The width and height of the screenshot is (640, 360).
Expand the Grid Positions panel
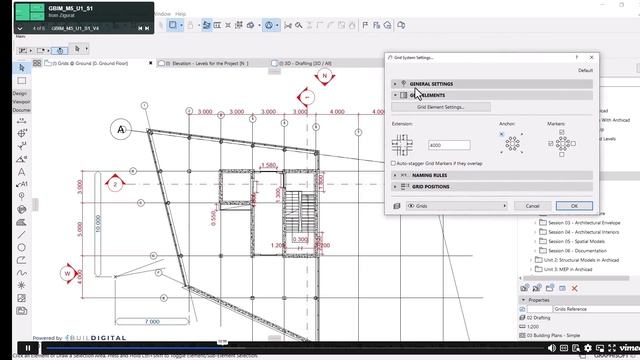pos(492,187)
